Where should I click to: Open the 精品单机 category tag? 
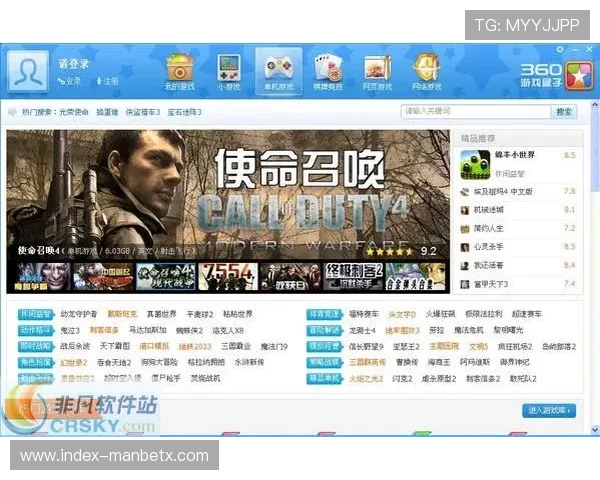[324, 379]
